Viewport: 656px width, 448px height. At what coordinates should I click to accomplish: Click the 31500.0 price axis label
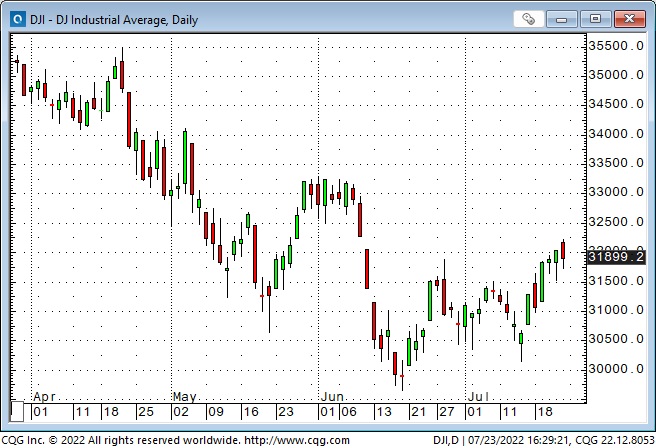coord(616,281)
